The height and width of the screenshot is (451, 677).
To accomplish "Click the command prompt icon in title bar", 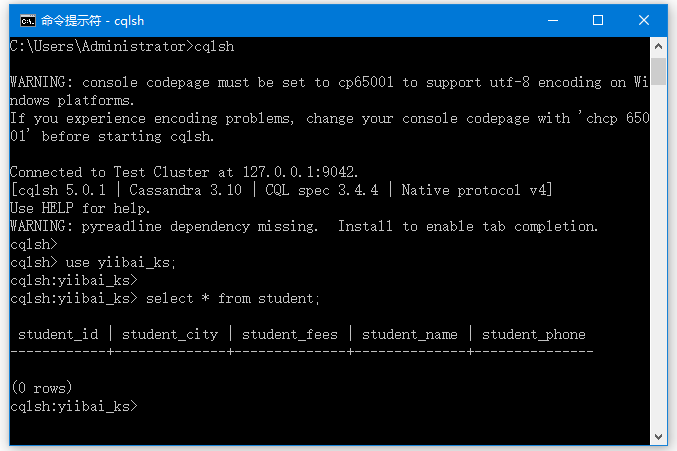I will coord(27,20).
